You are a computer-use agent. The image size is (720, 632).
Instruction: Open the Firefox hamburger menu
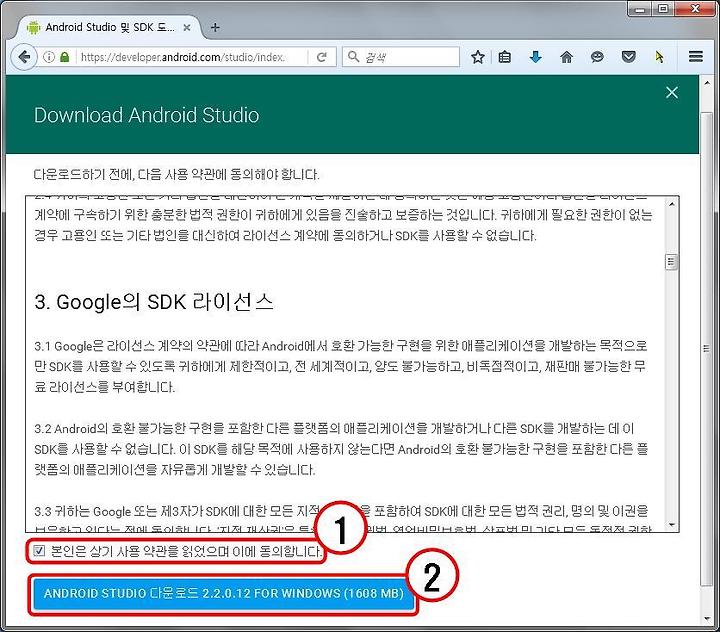click(x=696, y=56)
